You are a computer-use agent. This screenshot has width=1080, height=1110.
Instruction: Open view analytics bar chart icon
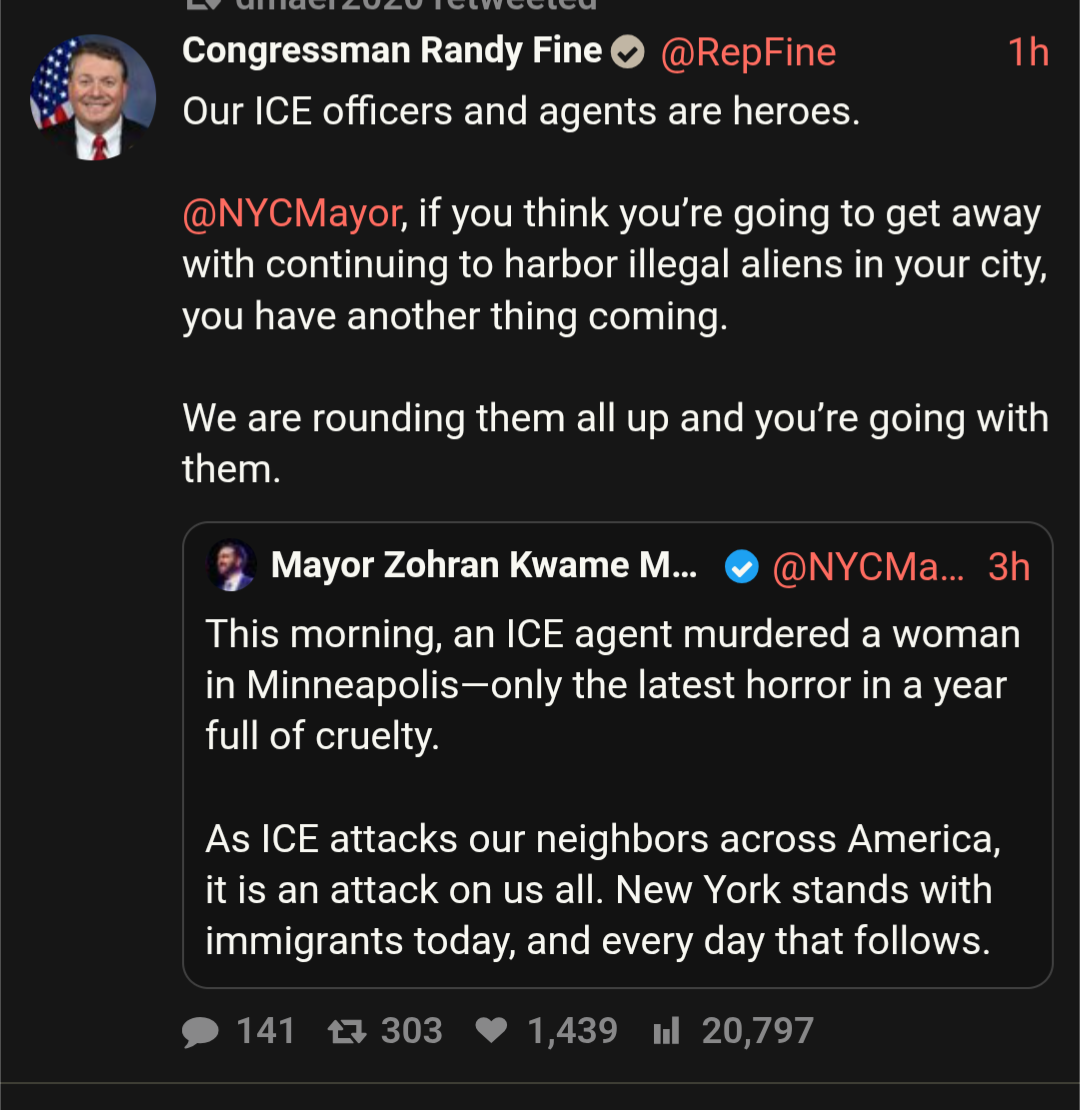point(666,1031)
